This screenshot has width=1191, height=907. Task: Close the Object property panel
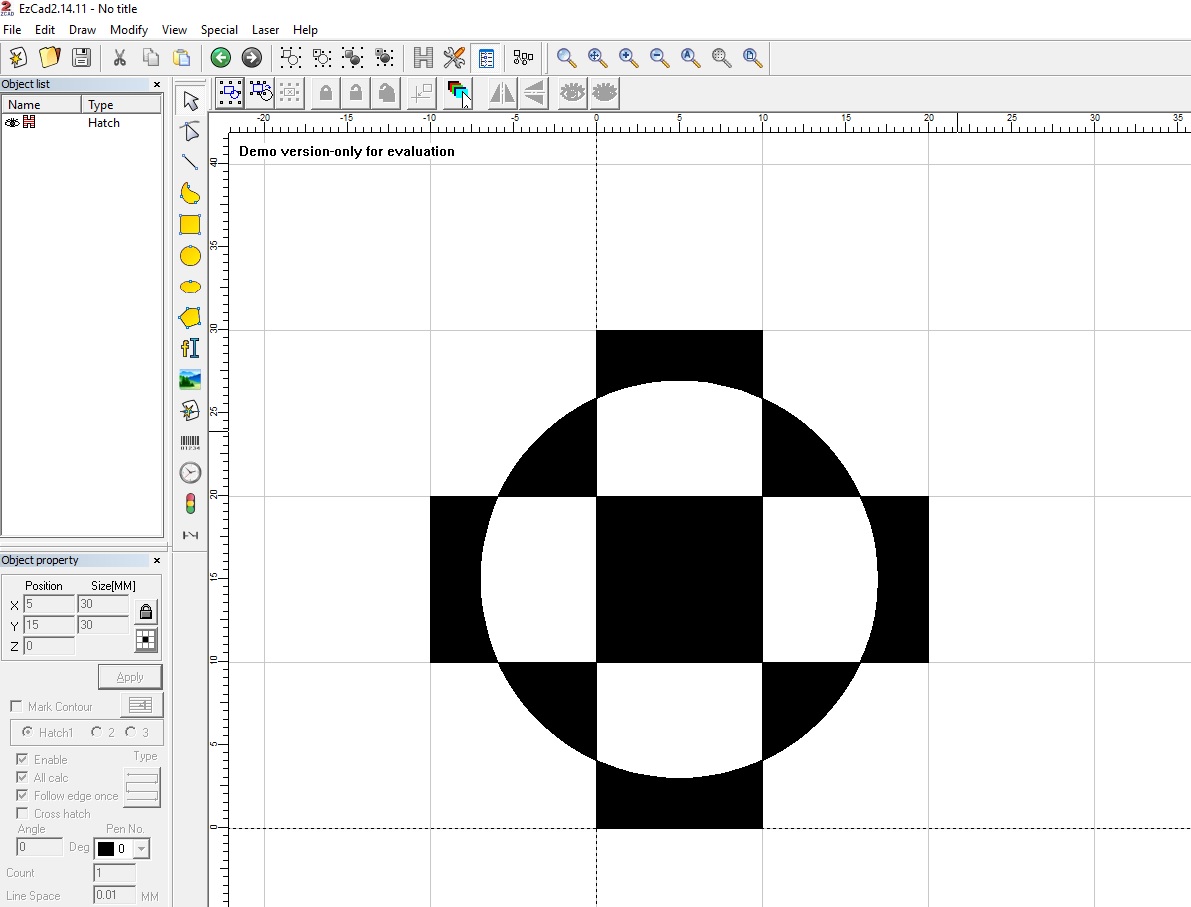click(156, 561)
